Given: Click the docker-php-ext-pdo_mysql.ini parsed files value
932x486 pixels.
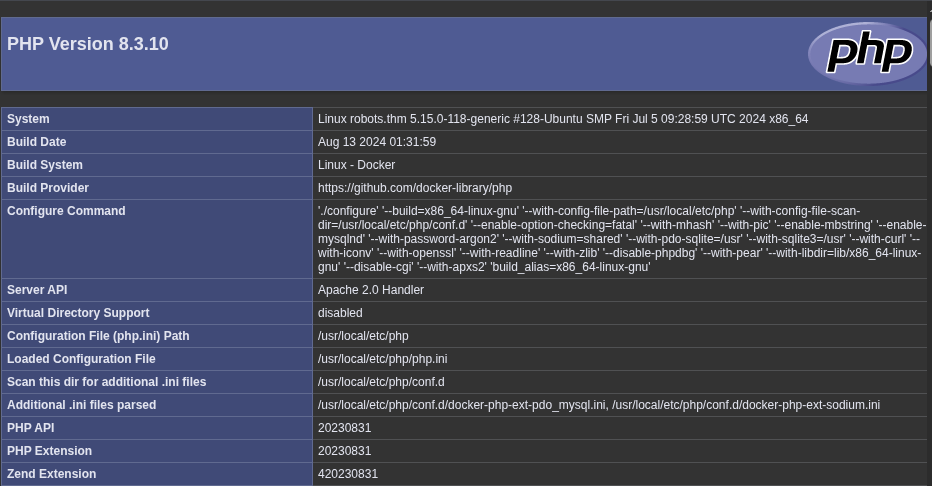Looking at the screenshot, I should pyautogui.click(x=599, y=405).
